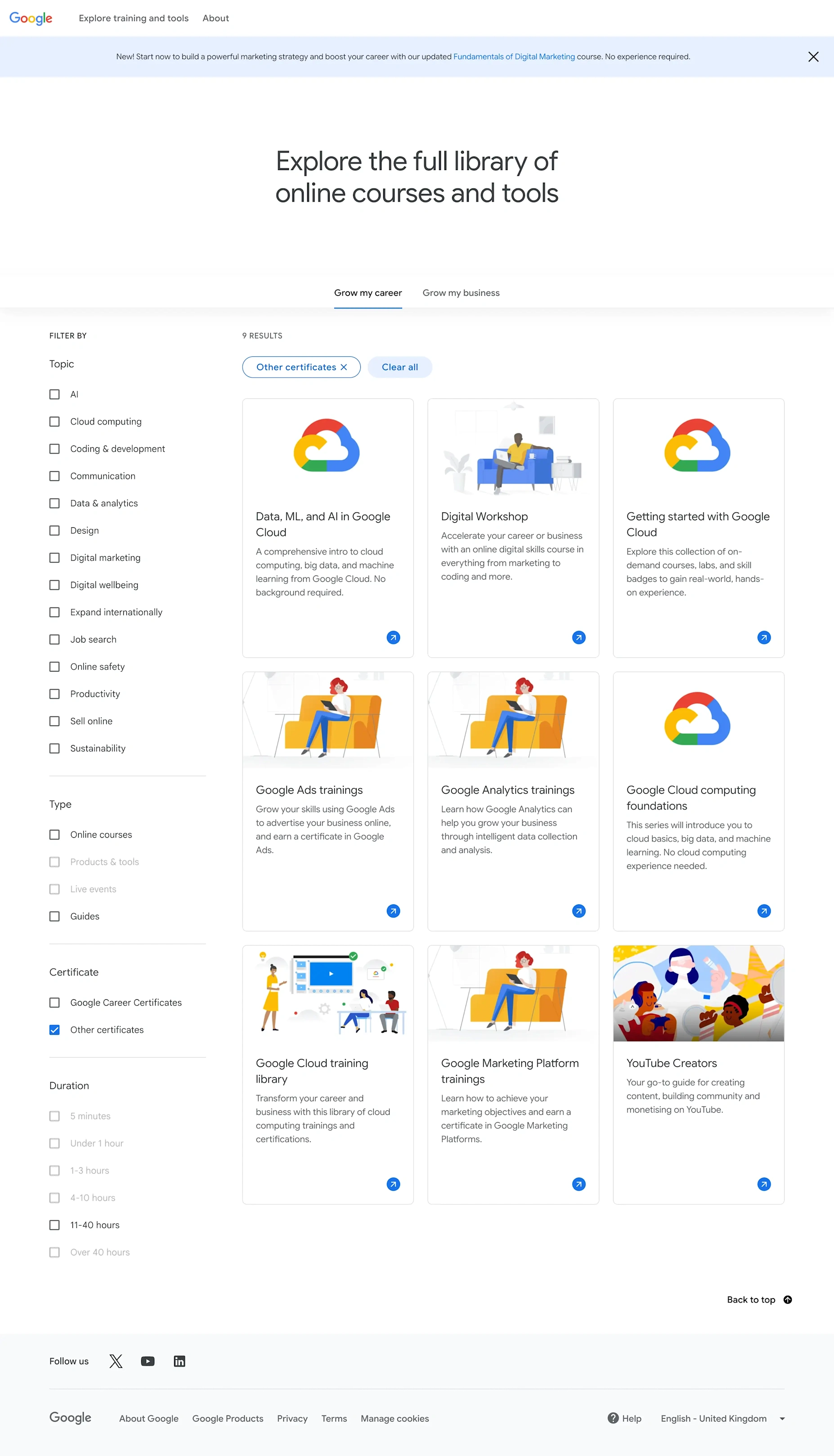Dismiss the marketing banner notification
Screen dimensions: 834x1456
coord(813,56)
